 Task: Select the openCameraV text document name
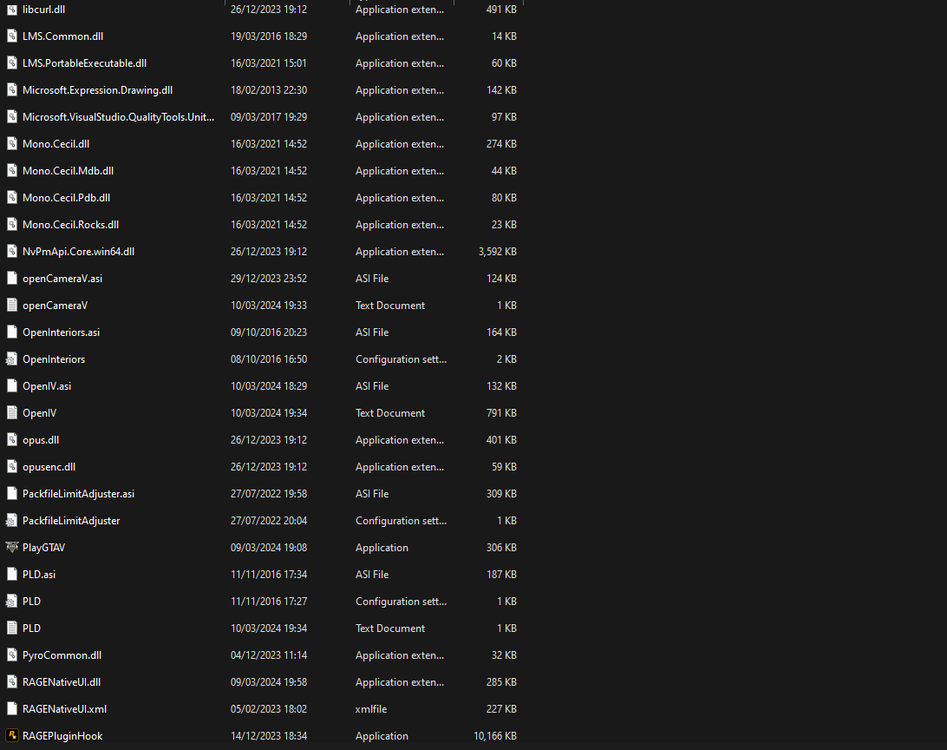[55, 306]
